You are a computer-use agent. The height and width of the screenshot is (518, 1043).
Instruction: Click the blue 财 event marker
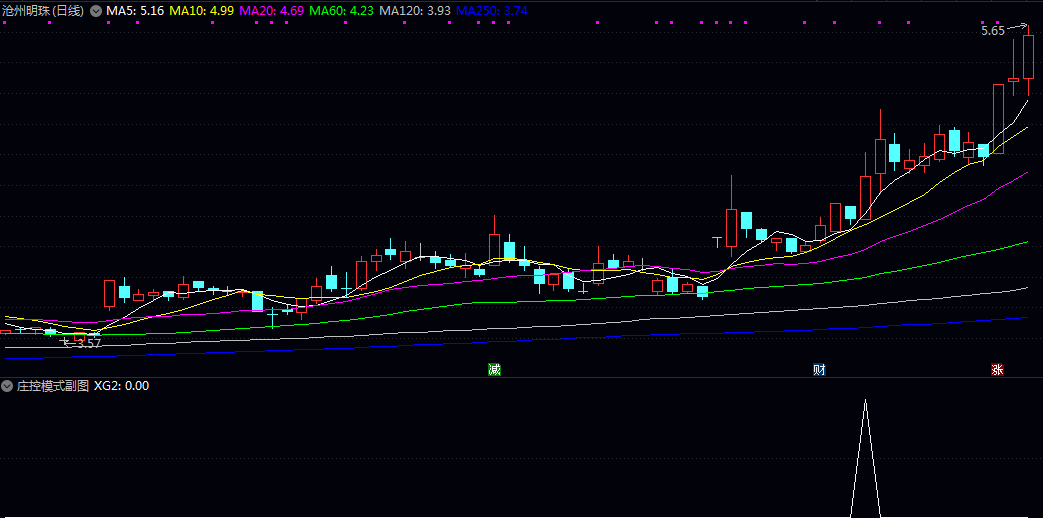click(x=819, y=369)
